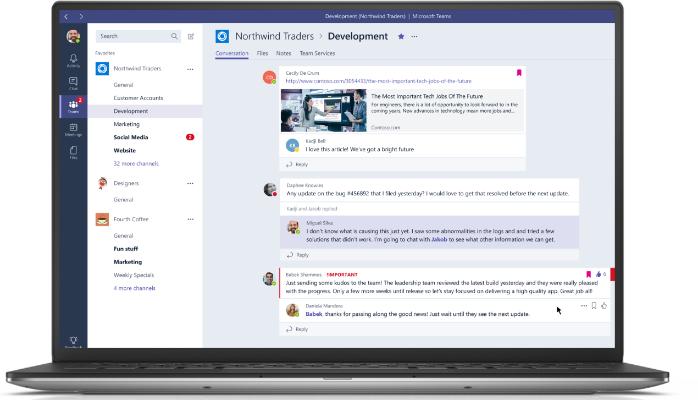Viewport: 698px width, 400px height.
Task: Open General channel under Northwind Traders
Action: coord(123,85)
